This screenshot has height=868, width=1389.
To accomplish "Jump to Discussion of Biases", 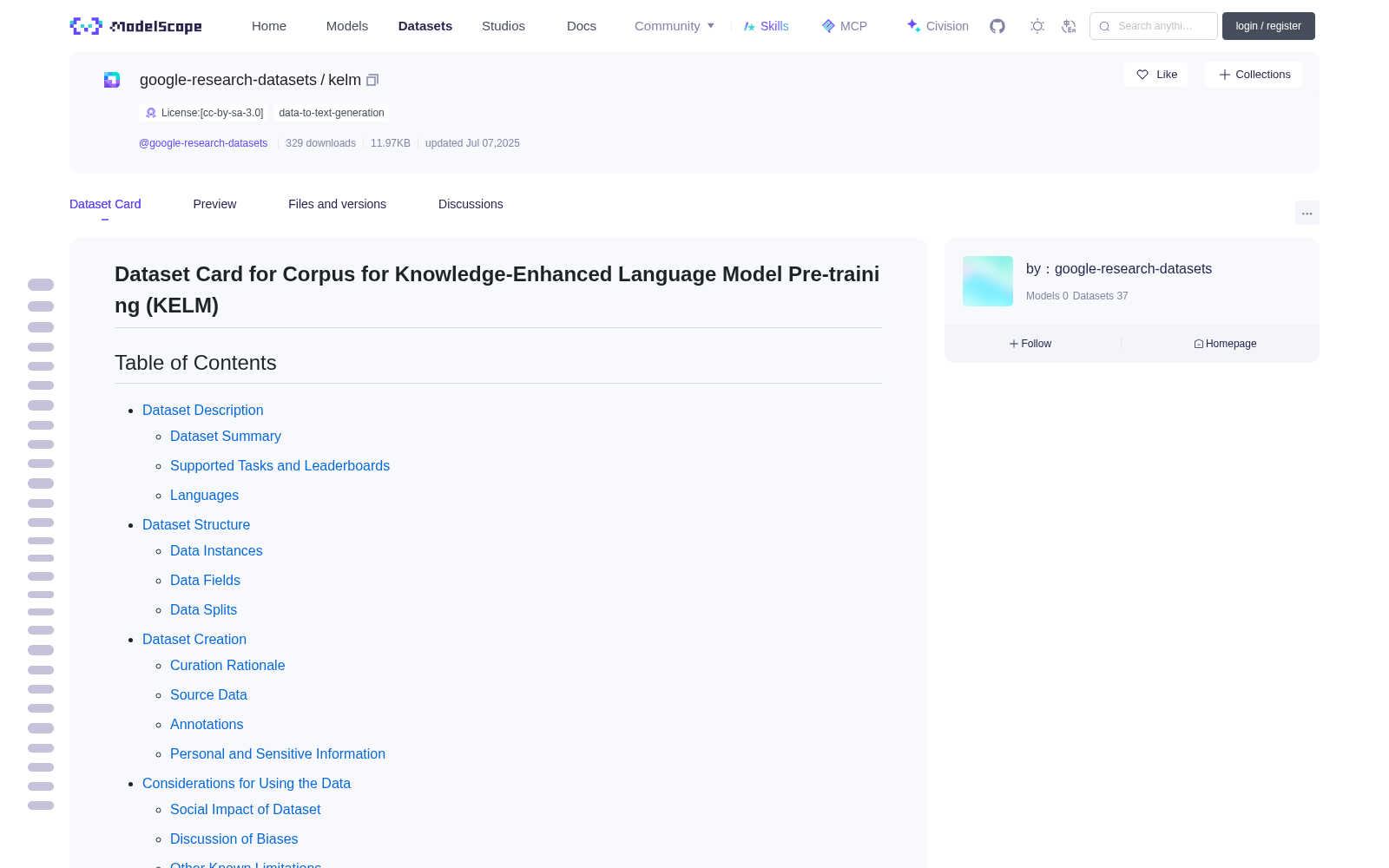I will (234, 838).
